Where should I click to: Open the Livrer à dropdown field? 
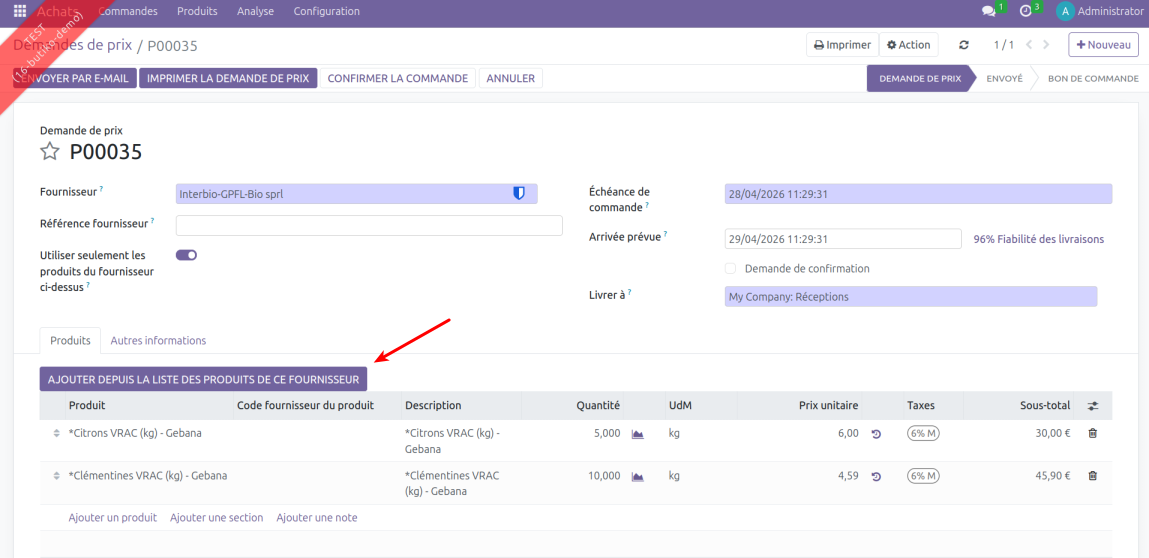pyautogui.click(x=910, y=297)
